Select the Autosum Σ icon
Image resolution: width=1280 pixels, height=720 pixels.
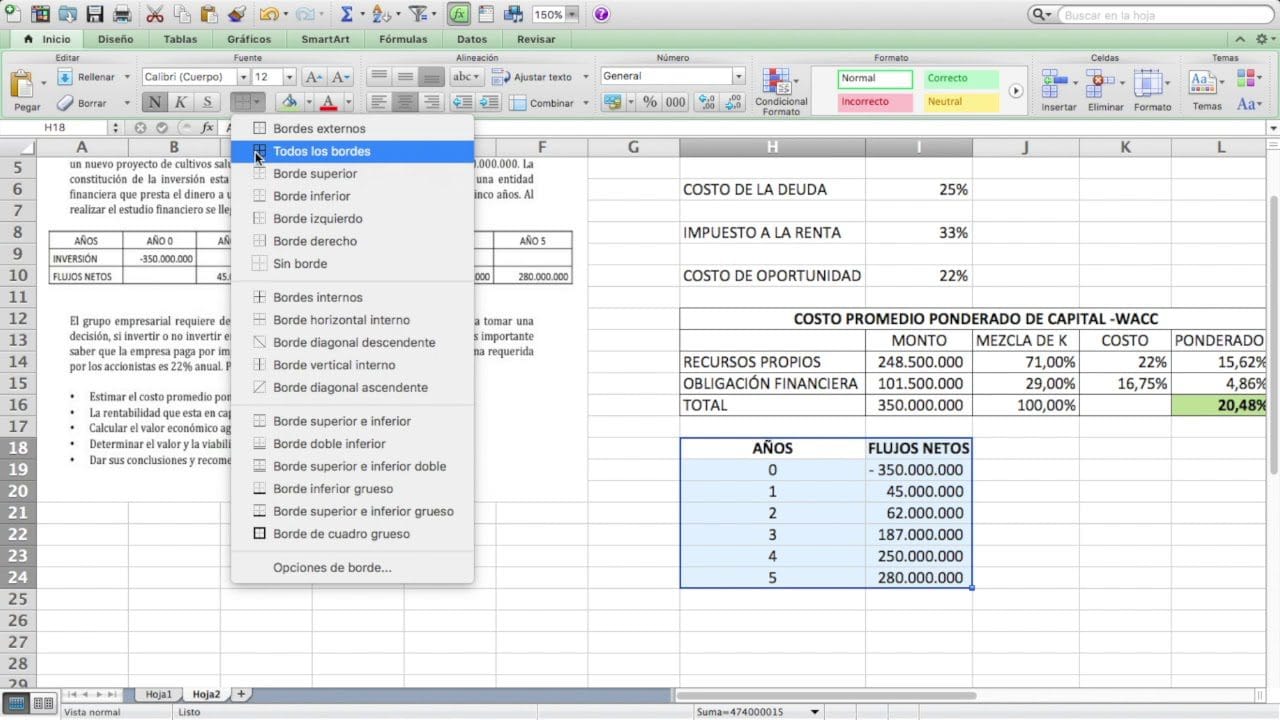click(345, 14)
